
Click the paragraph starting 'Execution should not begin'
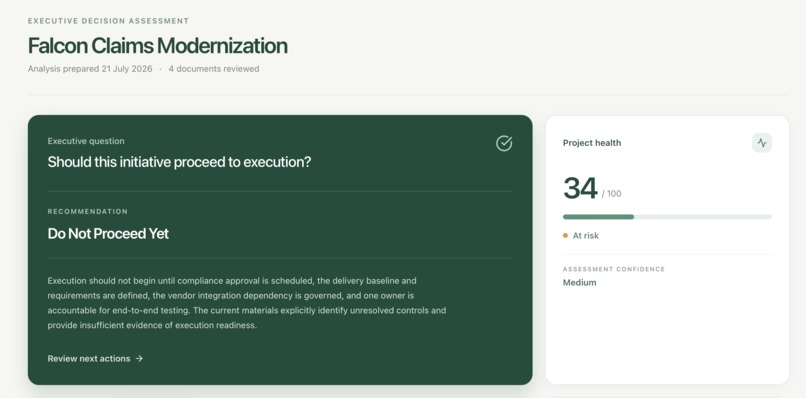(x=247, y=303)
